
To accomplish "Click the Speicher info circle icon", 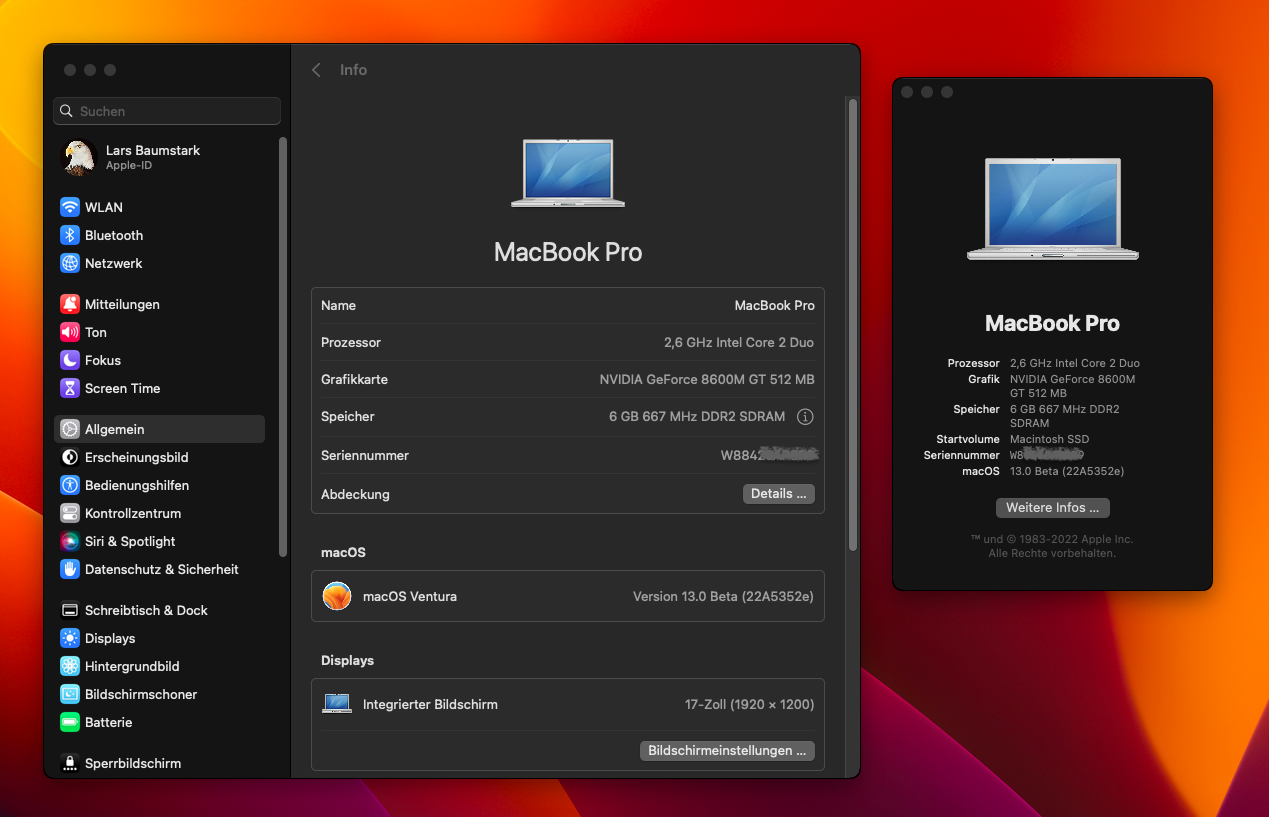I will [805, 416].
